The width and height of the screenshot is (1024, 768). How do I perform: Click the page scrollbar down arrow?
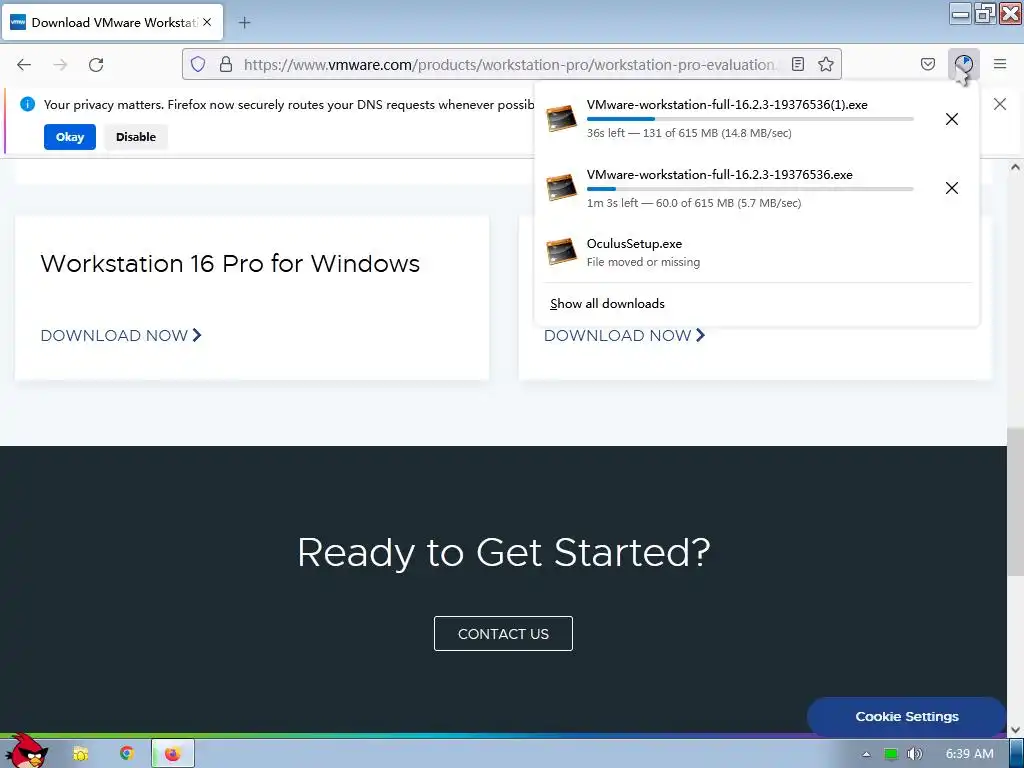click(1015, 730)
